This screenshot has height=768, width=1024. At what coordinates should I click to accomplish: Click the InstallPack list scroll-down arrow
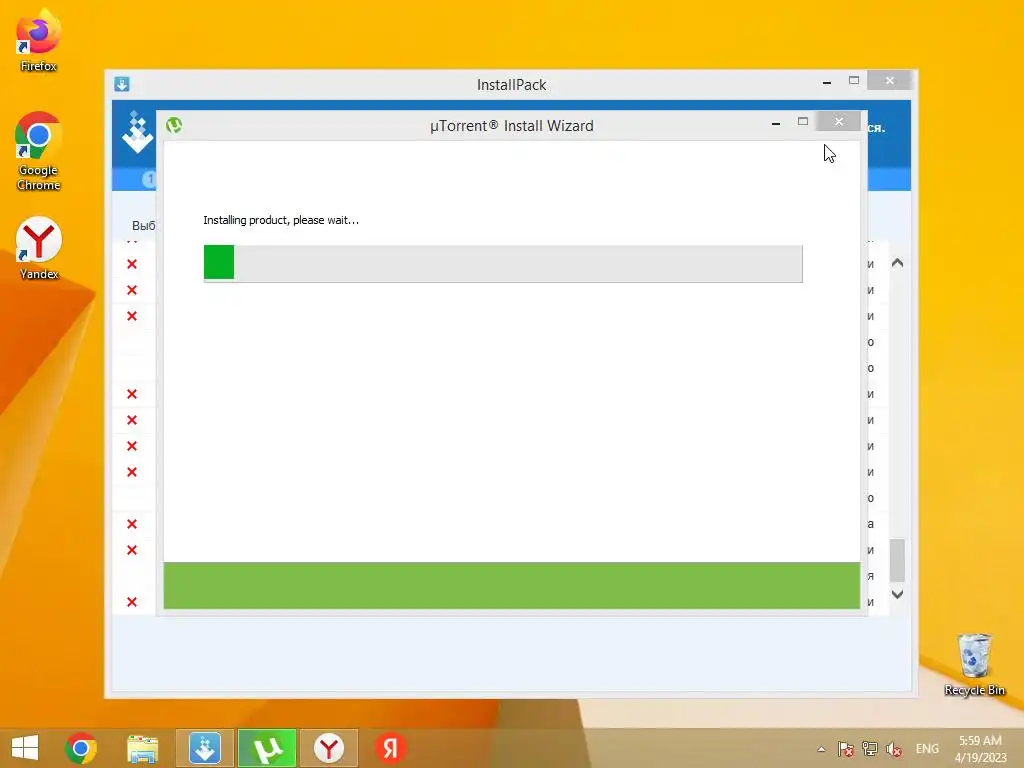(x=897, y=594)
